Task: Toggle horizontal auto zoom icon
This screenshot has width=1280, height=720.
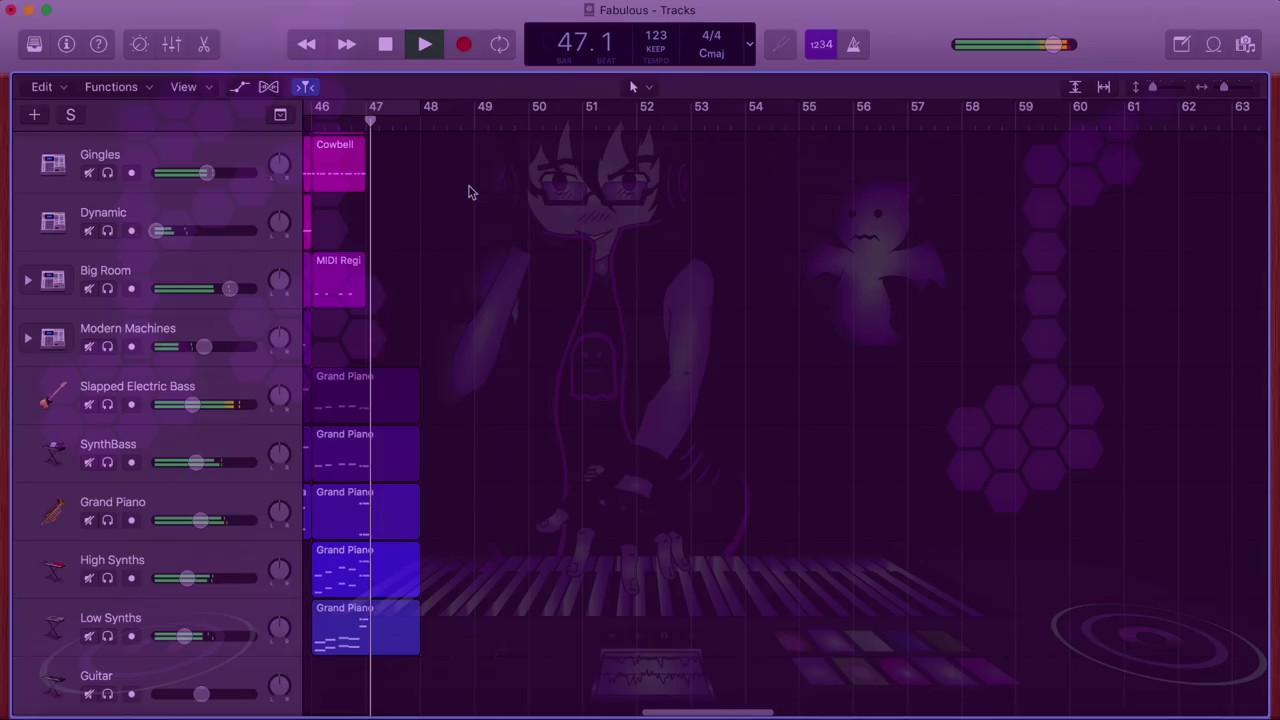Action: tap(1104, 87)
